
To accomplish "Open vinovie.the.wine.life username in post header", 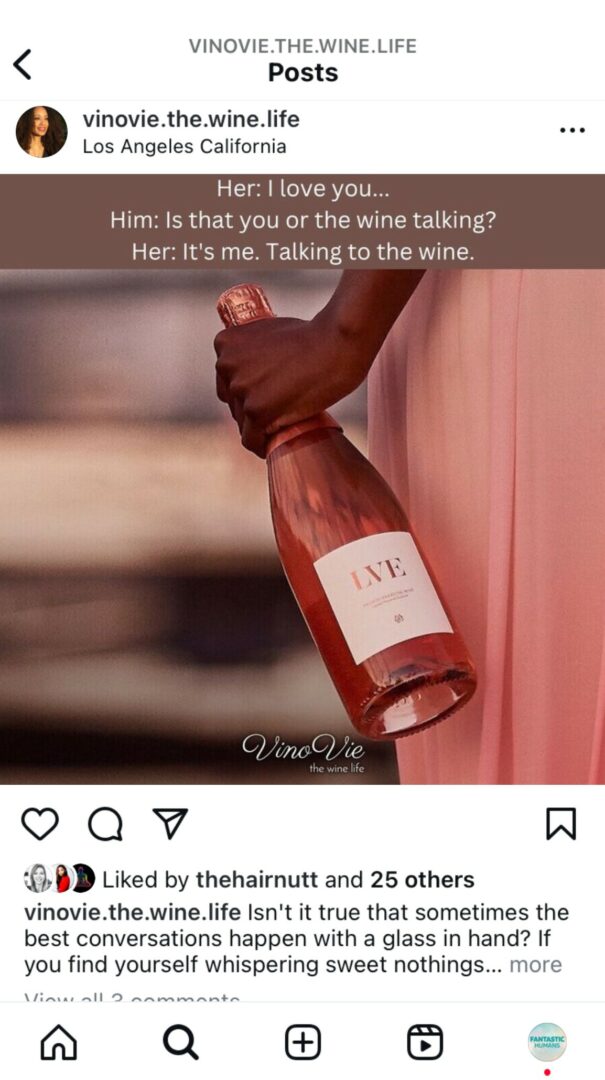I will click(191, 119).
